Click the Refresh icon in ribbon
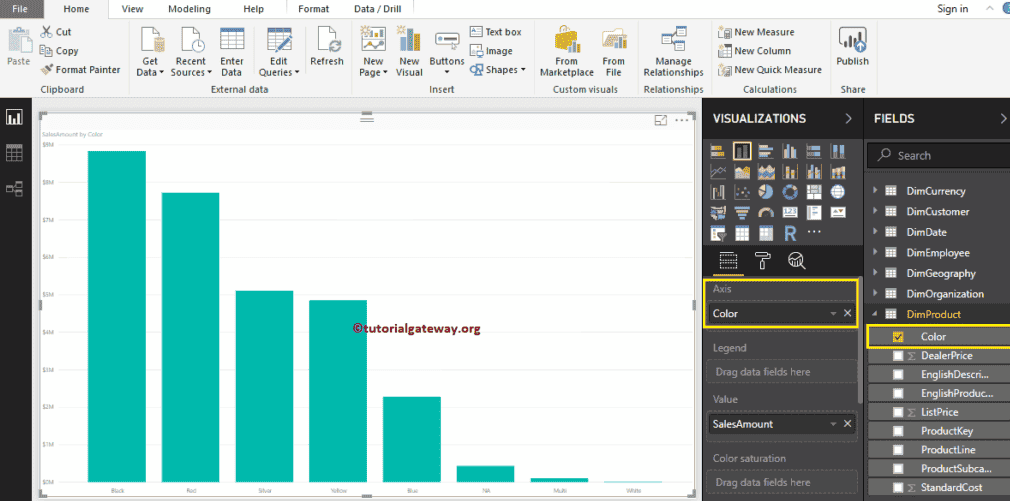The image size is (1010, 501). 327,47
